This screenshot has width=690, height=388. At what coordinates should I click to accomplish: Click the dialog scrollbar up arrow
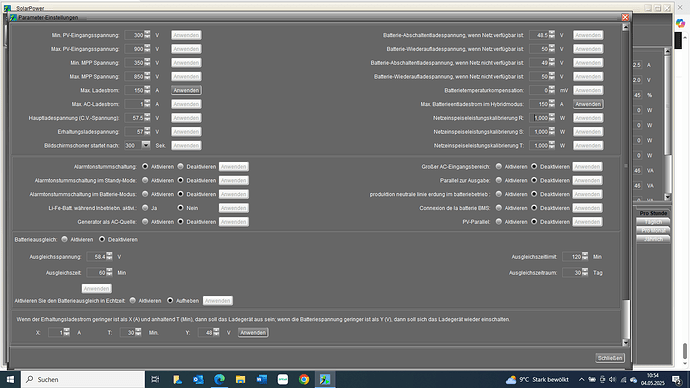click(x=625, y=27)
